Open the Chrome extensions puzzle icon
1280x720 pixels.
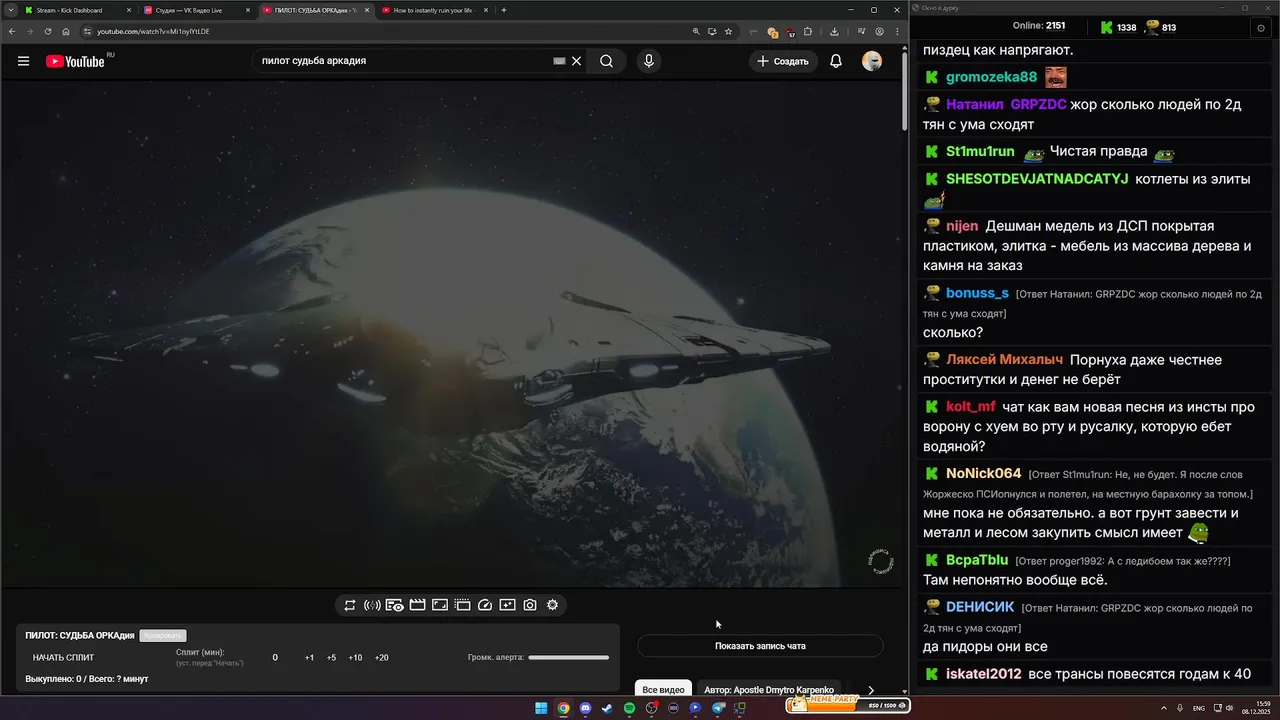[x=808, y=31]
